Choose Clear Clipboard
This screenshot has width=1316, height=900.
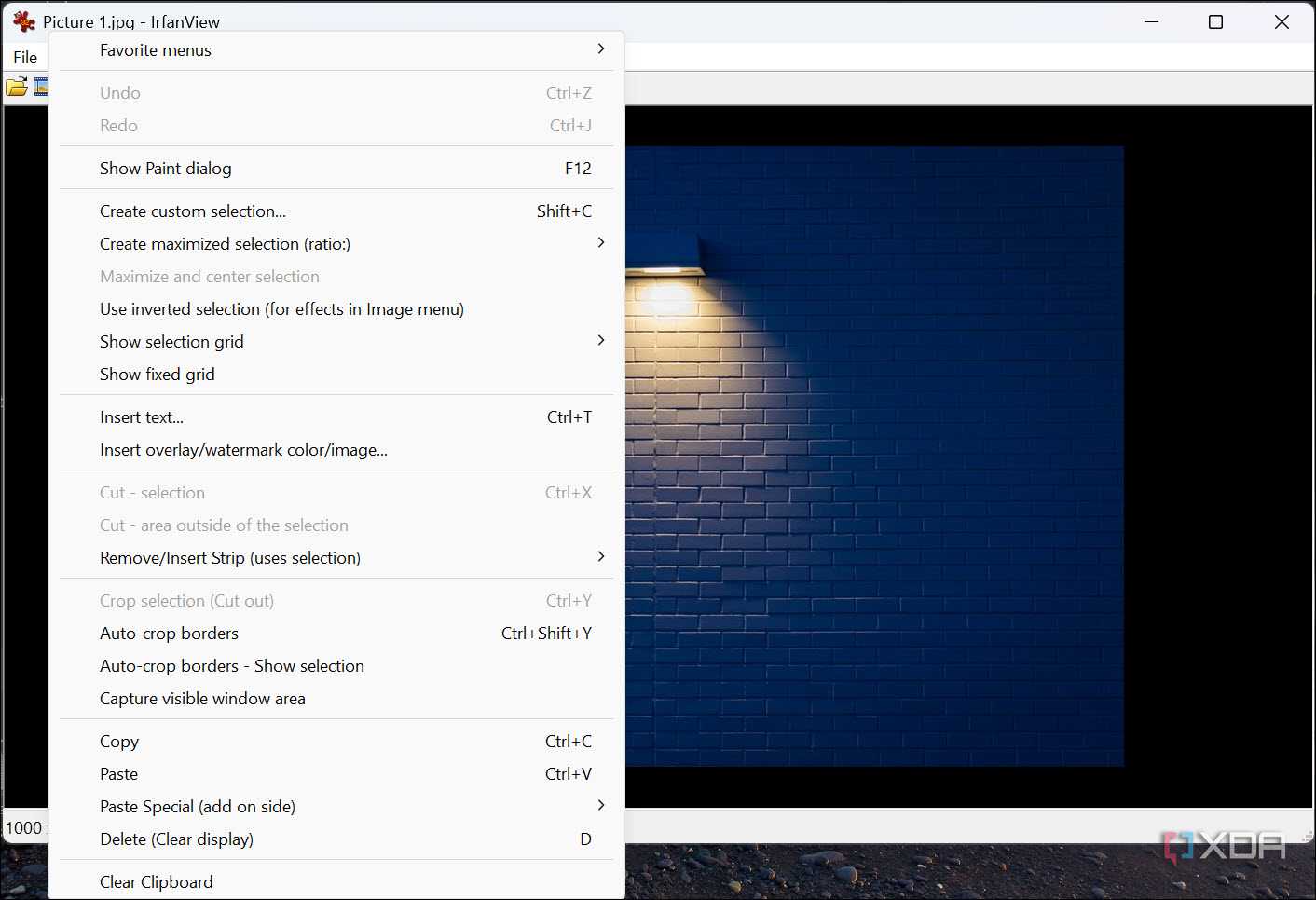click(336, 882)
